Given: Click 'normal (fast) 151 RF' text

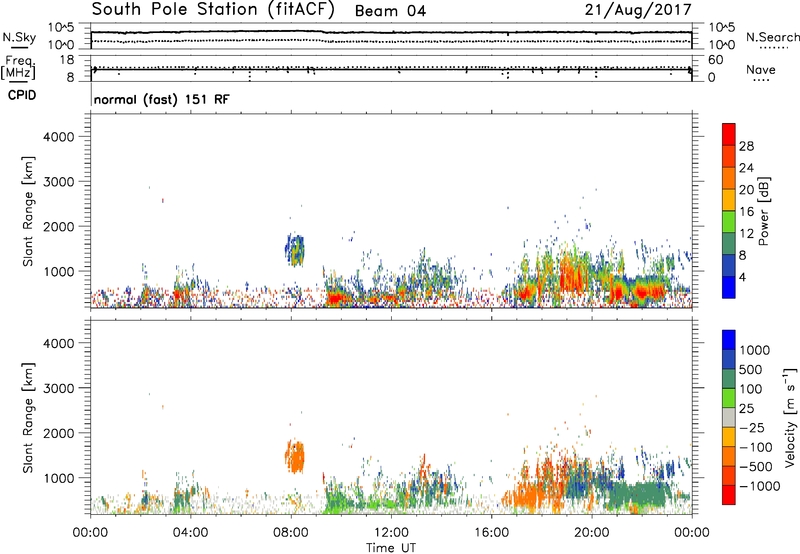Looking at the screenshot, I should [x=162, y=99].
